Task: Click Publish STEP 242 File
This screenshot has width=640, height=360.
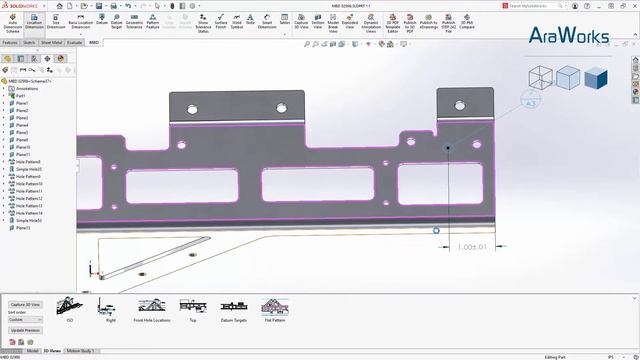Action: pos(448,23)
